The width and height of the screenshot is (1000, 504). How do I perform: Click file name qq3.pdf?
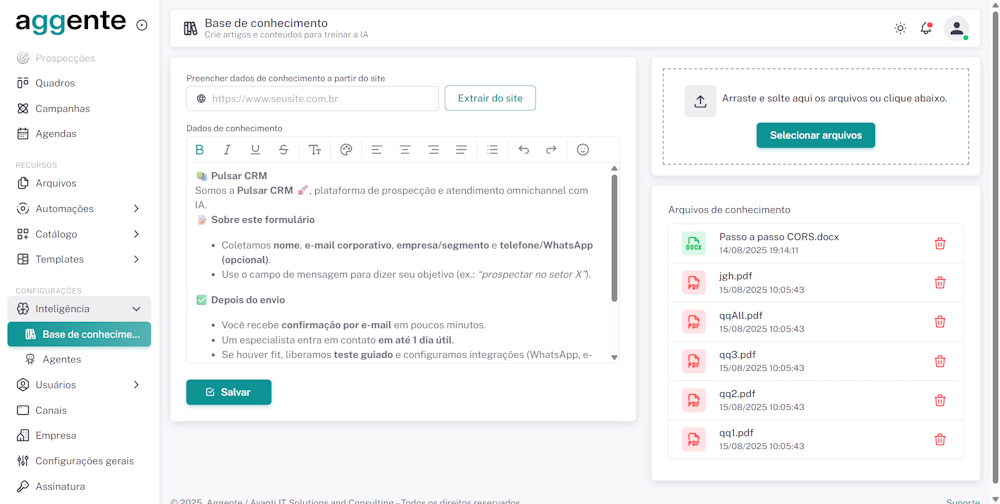tap(737, 355)
